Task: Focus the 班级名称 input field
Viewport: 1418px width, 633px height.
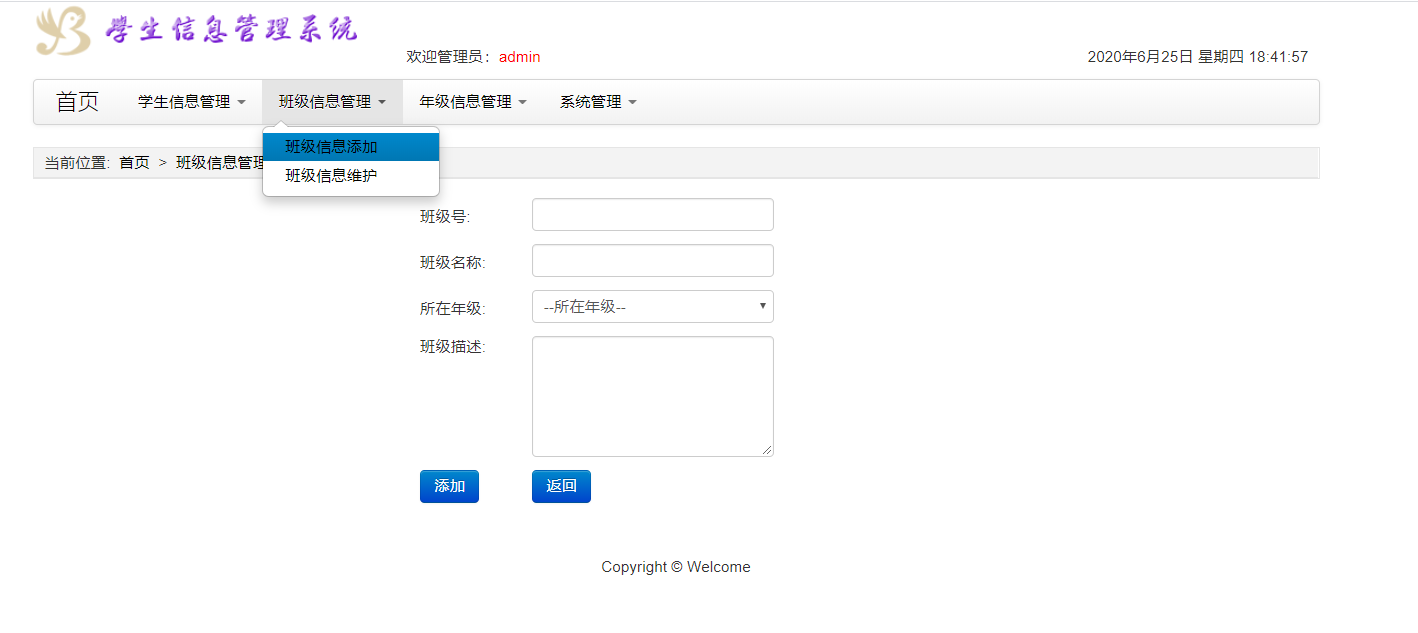Action: coord(653,261)
